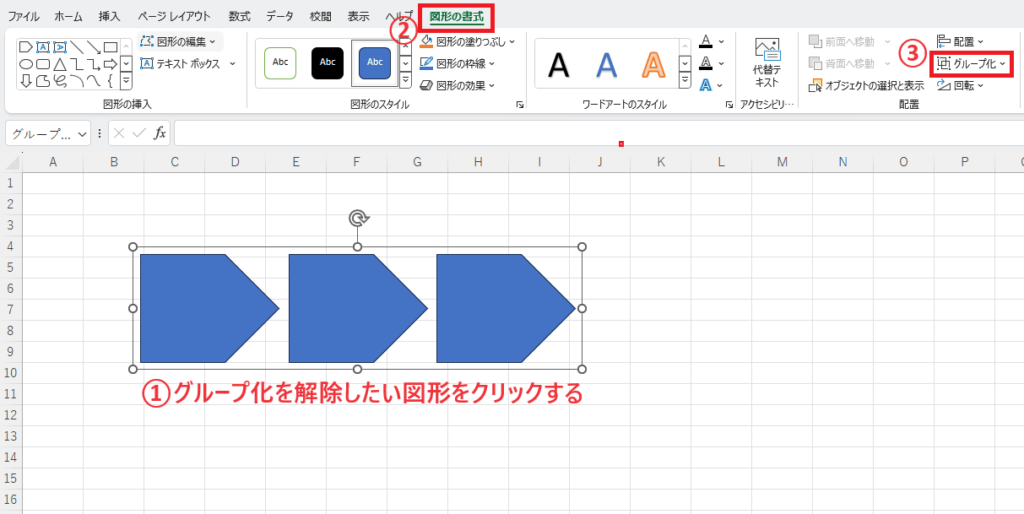Expand the WordArt styles gallery
Image resolution: width=1024 pixels, height=514 pixels.
(x=685, y=80)
